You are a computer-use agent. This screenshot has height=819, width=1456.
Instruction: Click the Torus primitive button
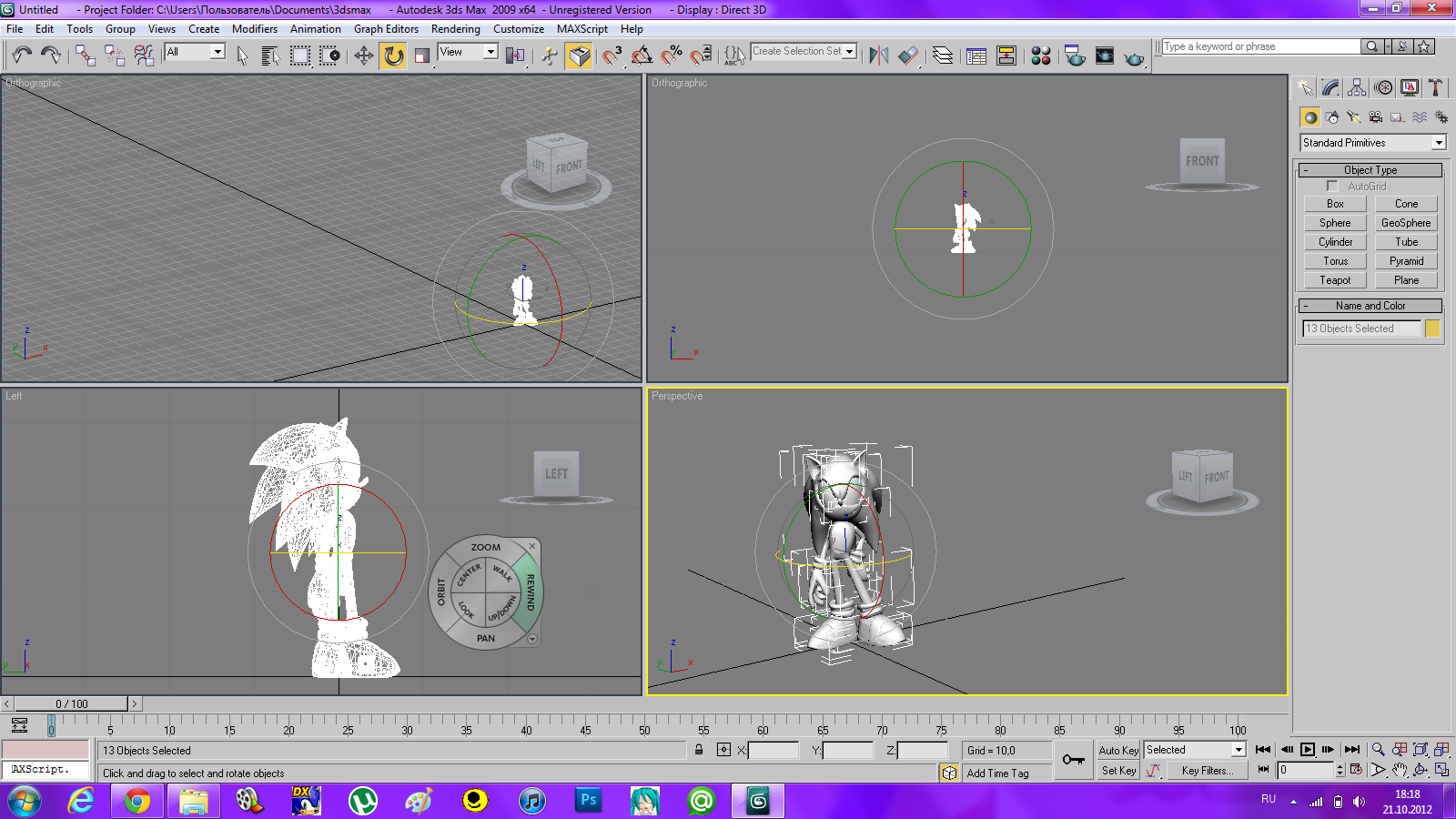(x=1335, y=261)
